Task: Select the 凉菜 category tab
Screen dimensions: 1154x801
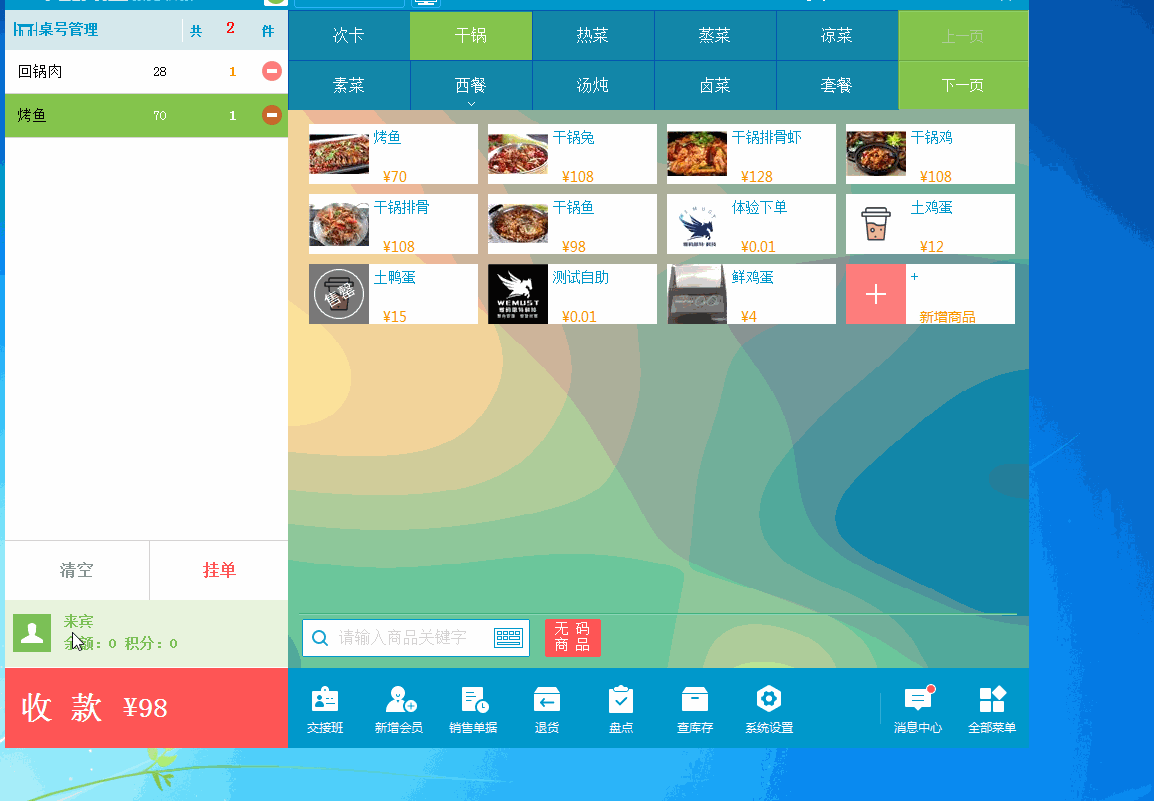Action: (x=837, y=36)
